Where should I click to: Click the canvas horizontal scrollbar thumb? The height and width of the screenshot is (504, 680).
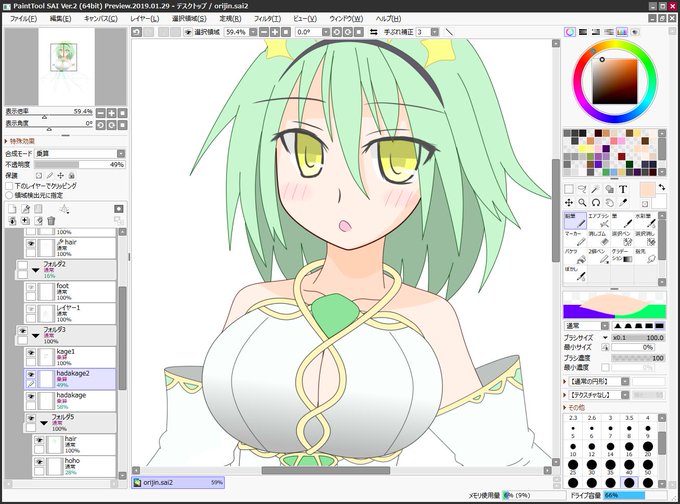326,470
